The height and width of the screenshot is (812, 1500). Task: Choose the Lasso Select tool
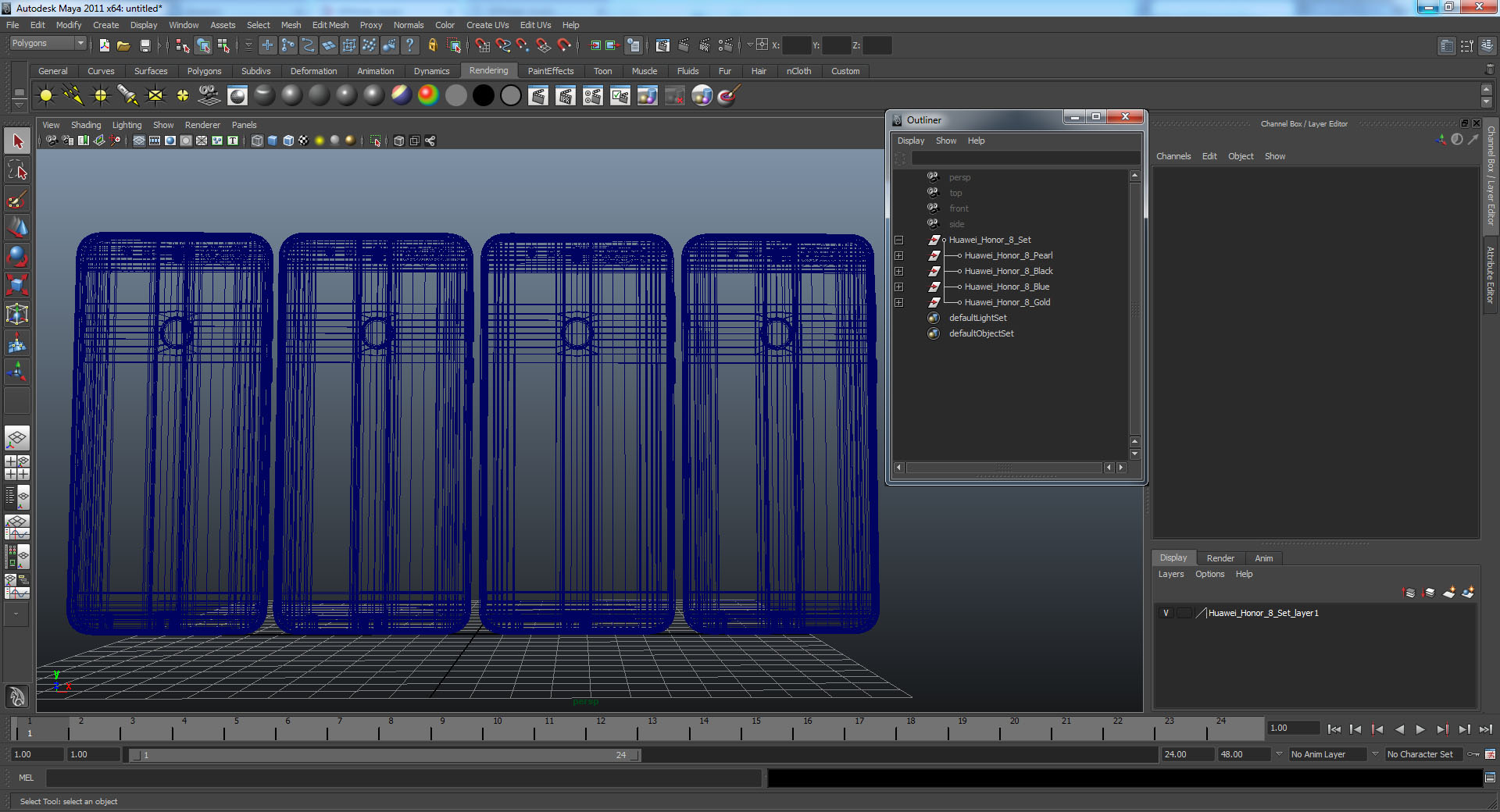coord(17,170)
